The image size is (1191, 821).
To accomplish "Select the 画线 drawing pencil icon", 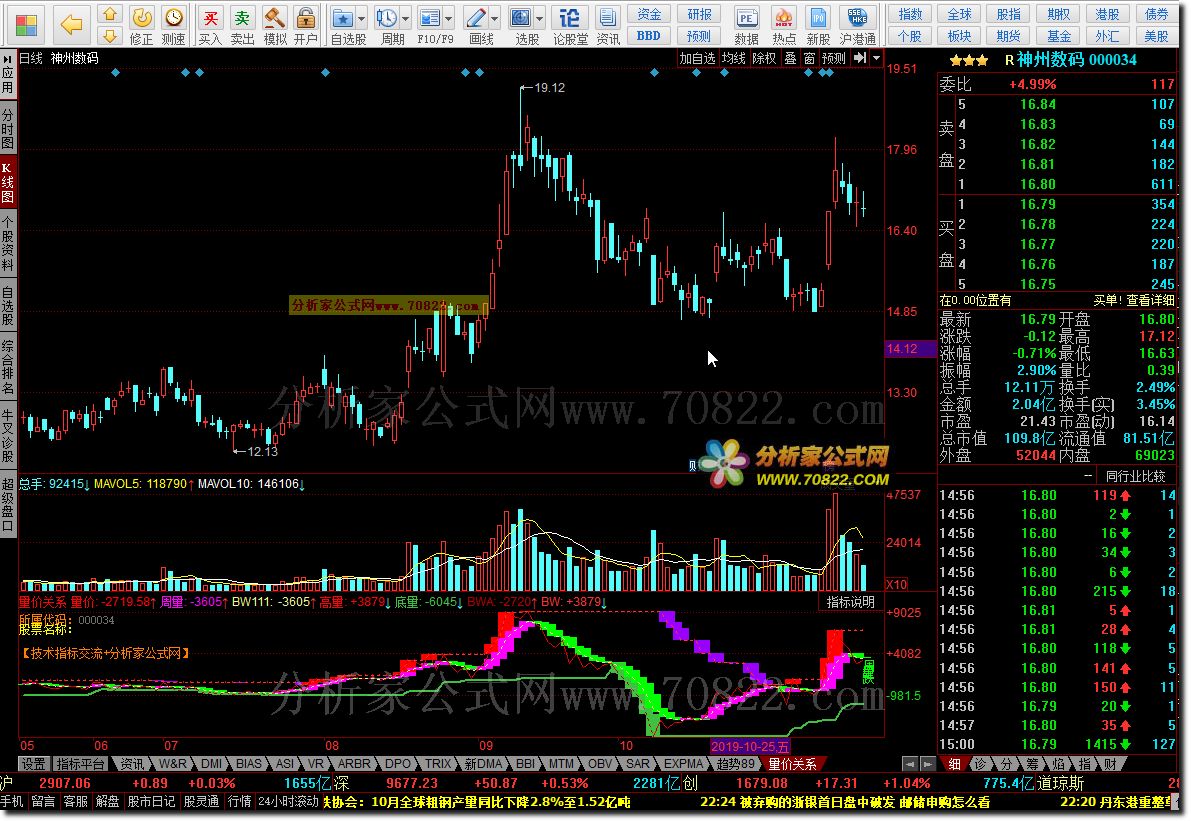I will click(x=476, y=18).
